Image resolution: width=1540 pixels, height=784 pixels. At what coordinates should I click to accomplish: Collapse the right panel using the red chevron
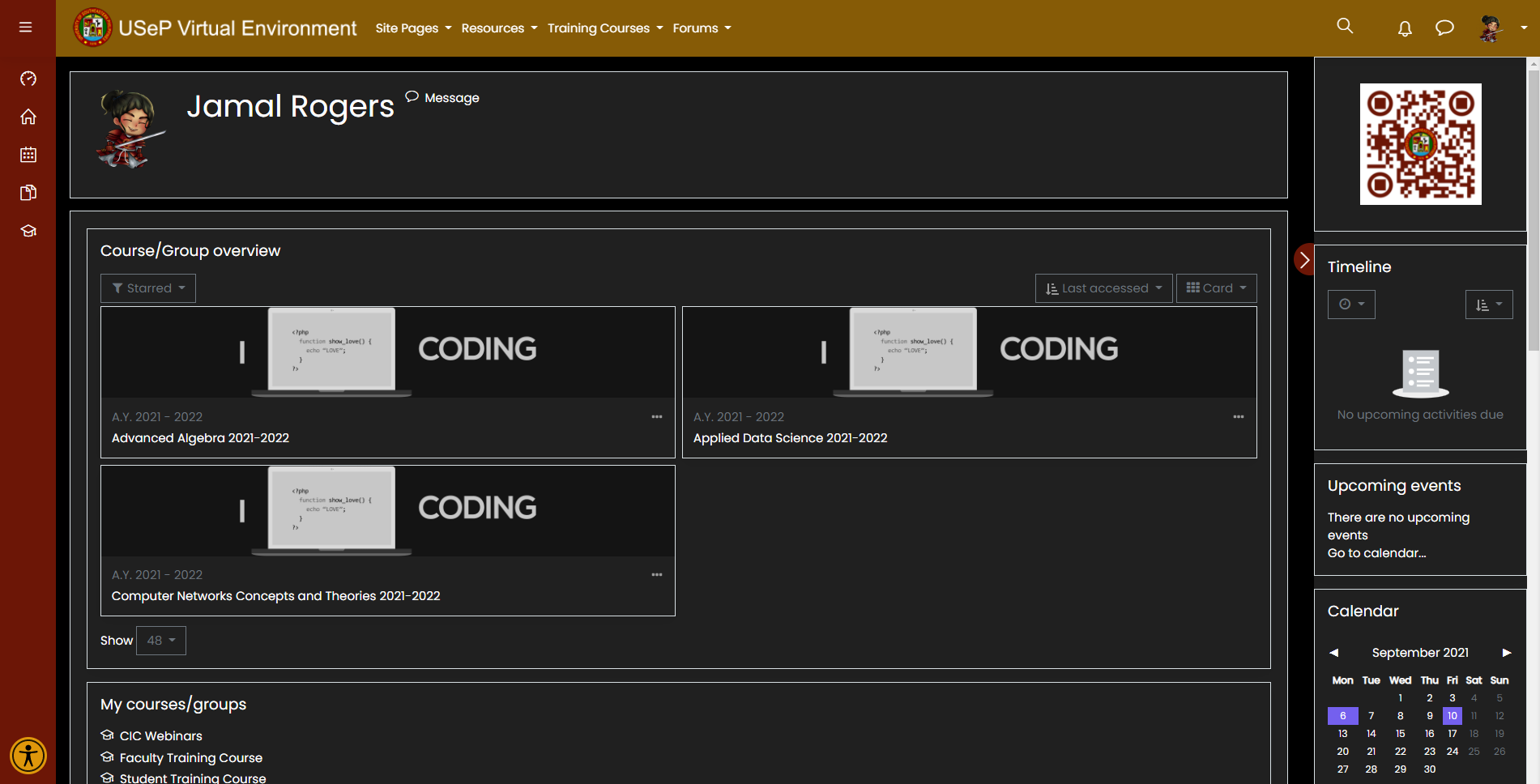tap(1304, 260)
